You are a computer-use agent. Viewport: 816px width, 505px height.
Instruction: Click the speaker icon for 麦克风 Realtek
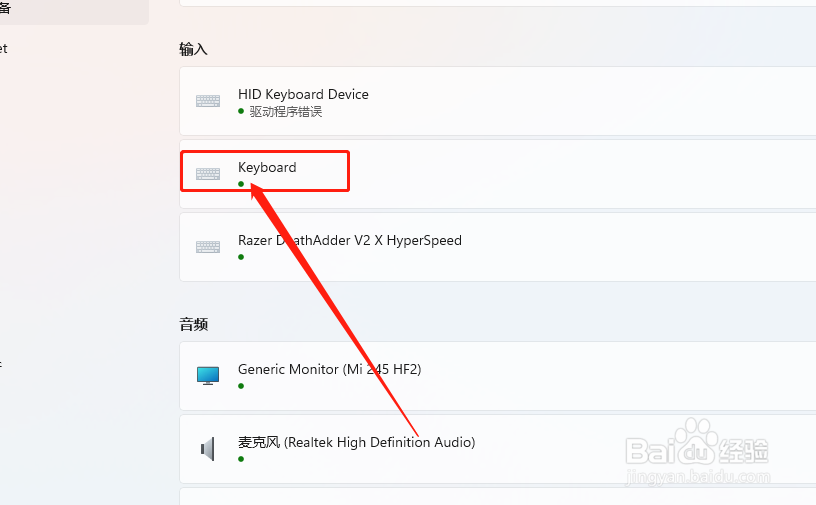point(208,449)
